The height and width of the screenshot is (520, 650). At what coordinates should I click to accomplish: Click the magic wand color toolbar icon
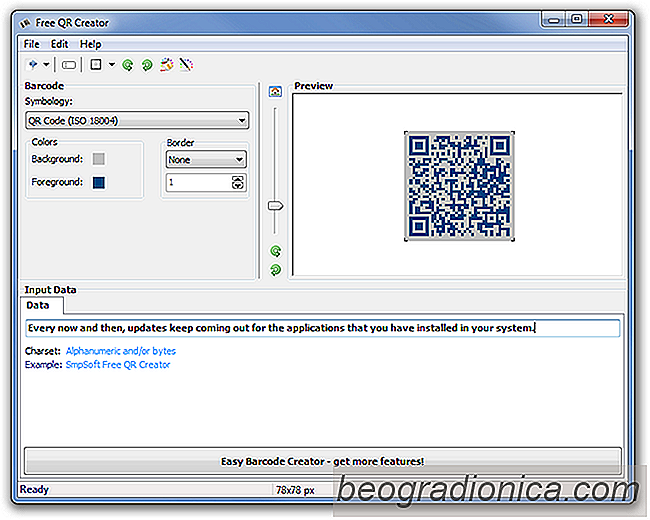click(186, 64)
